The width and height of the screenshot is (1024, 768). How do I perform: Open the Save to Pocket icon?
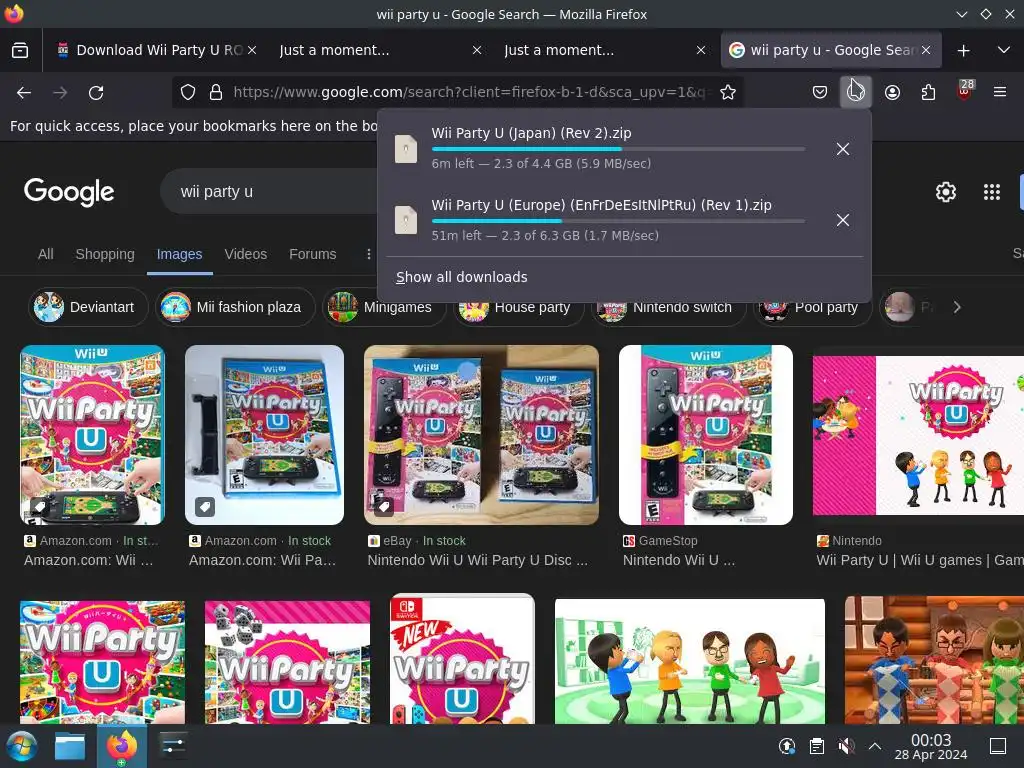[x=820, y=93]
